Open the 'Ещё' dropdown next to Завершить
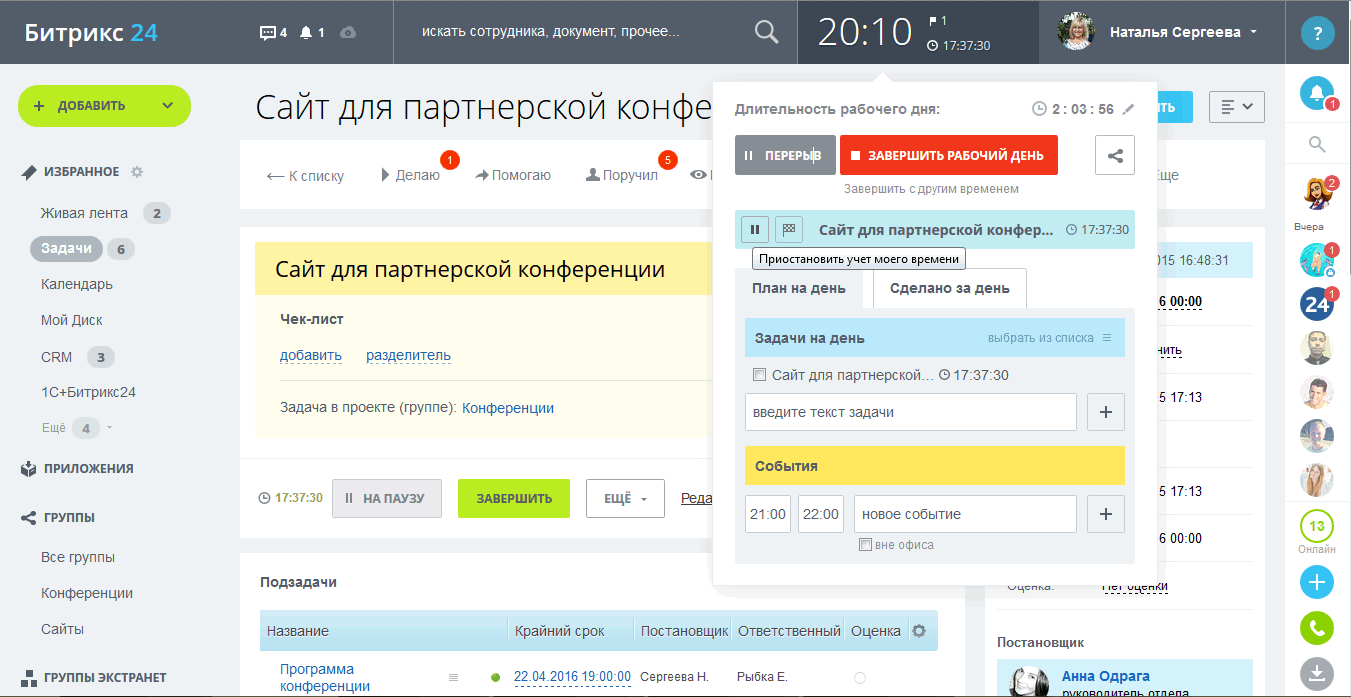 [x=626, y=499]
